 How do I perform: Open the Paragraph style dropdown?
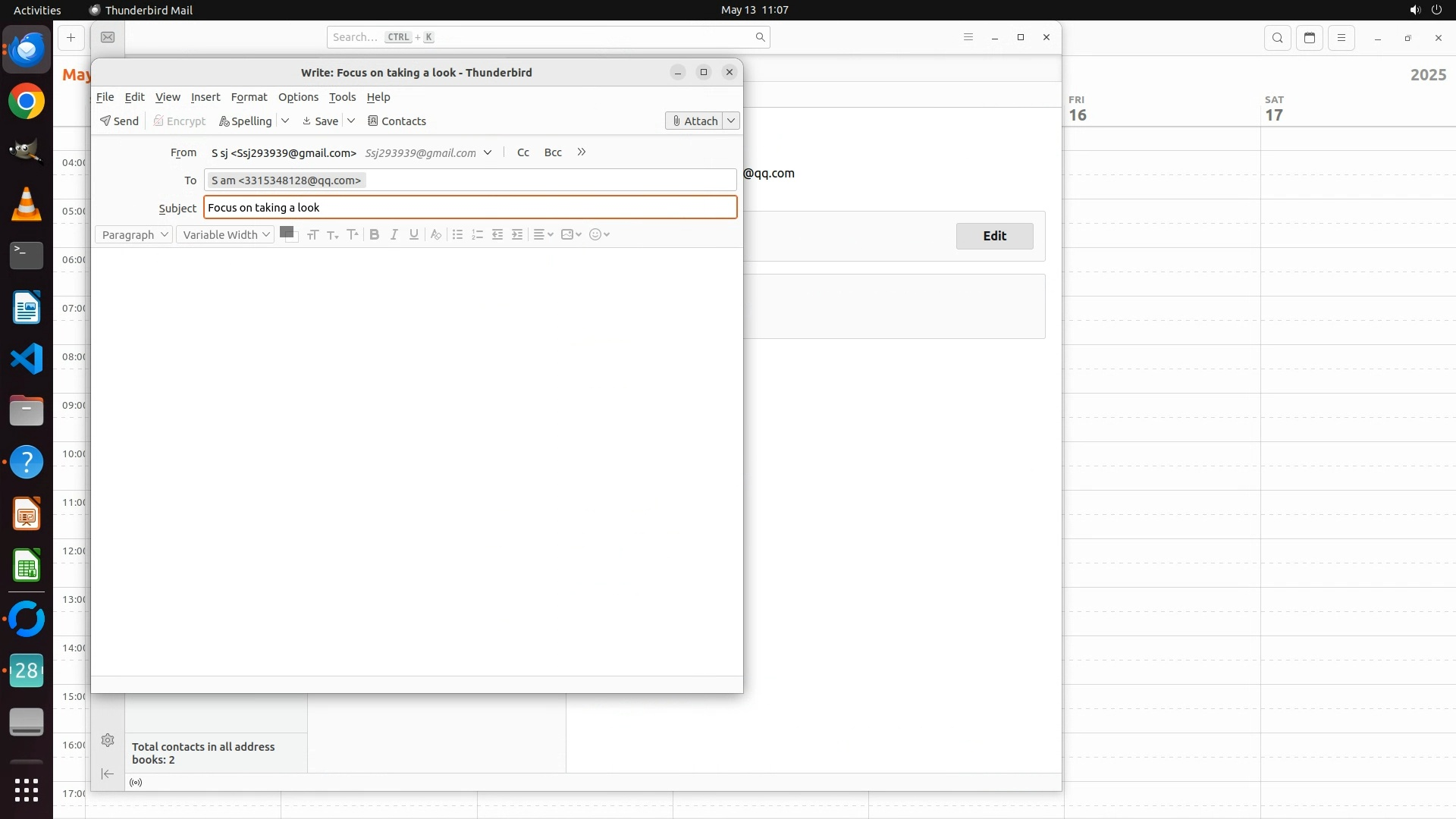pos(134,235)
